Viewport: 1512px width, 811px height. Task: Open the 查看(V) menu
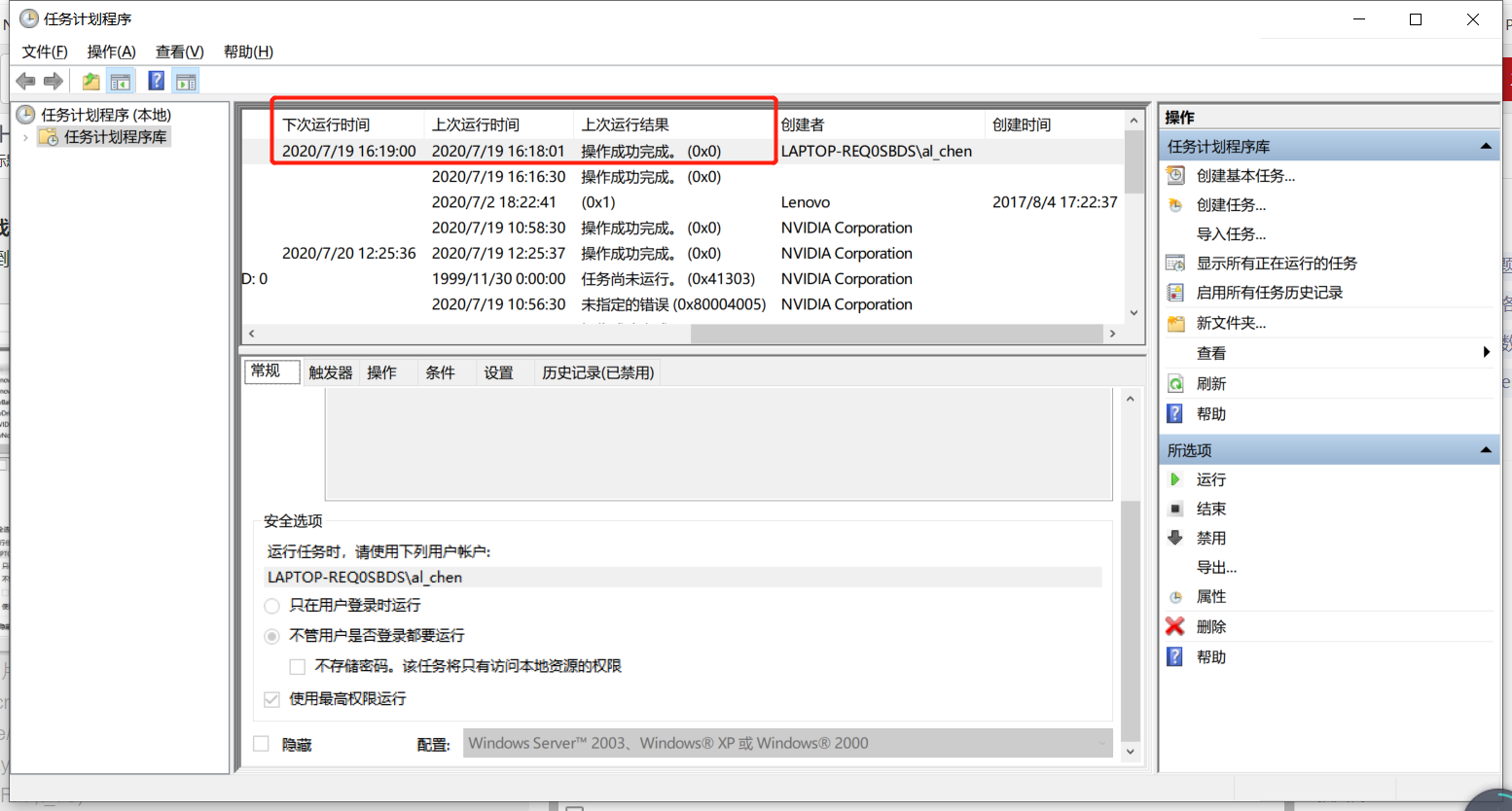178,52
